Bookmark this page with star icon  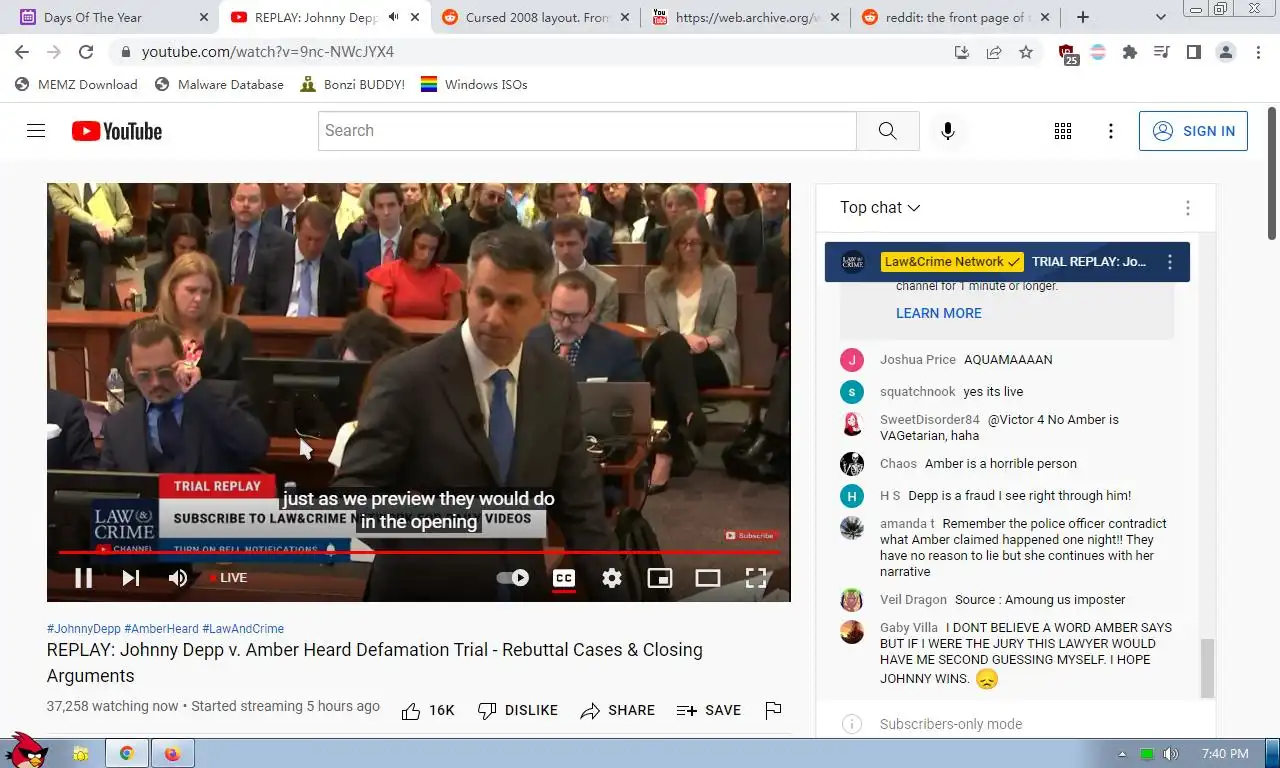pyautogui.click(x=1026, y=52)
